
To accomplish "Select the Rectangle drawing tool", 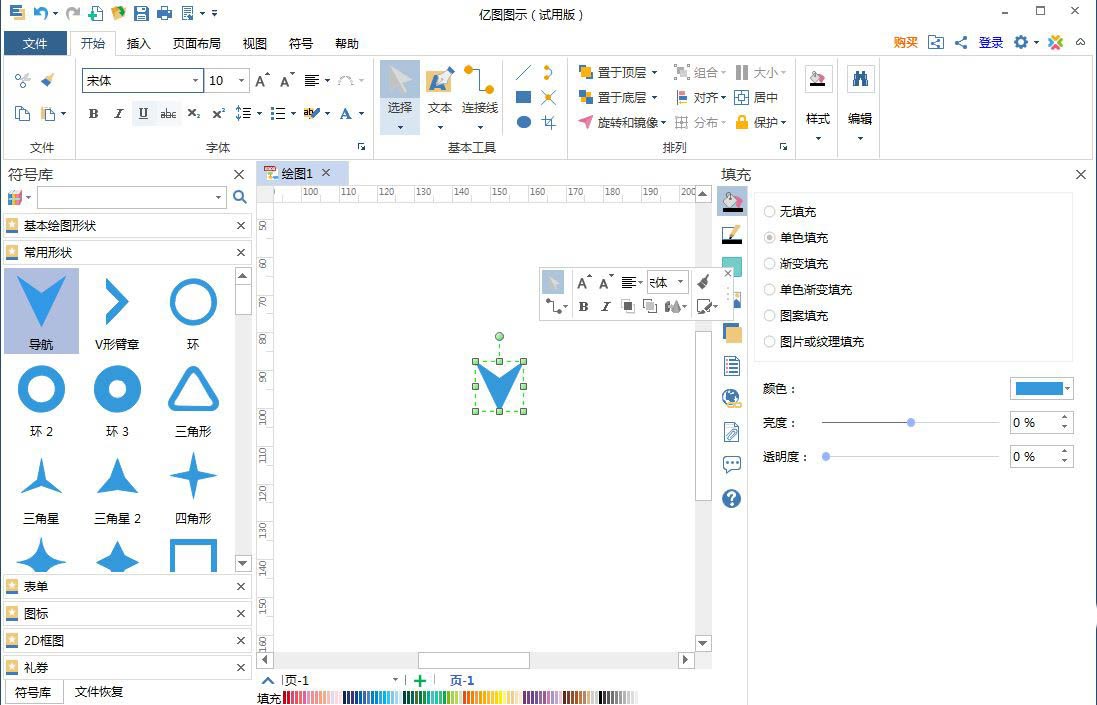I will tap(523, 96).
